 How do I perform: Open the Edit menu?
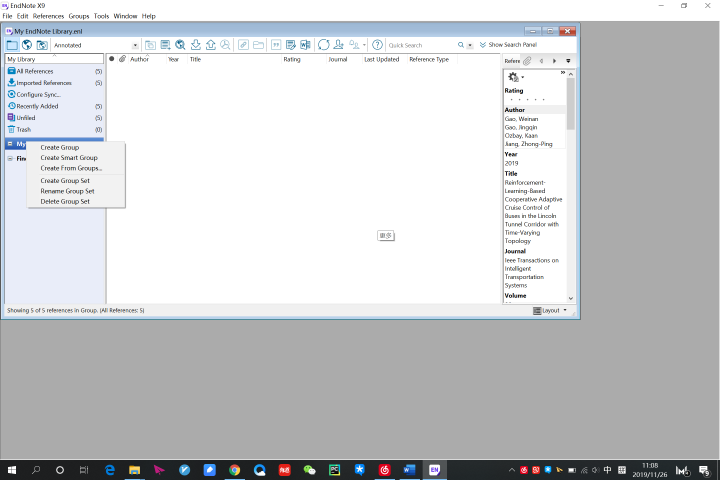point(22,16)
